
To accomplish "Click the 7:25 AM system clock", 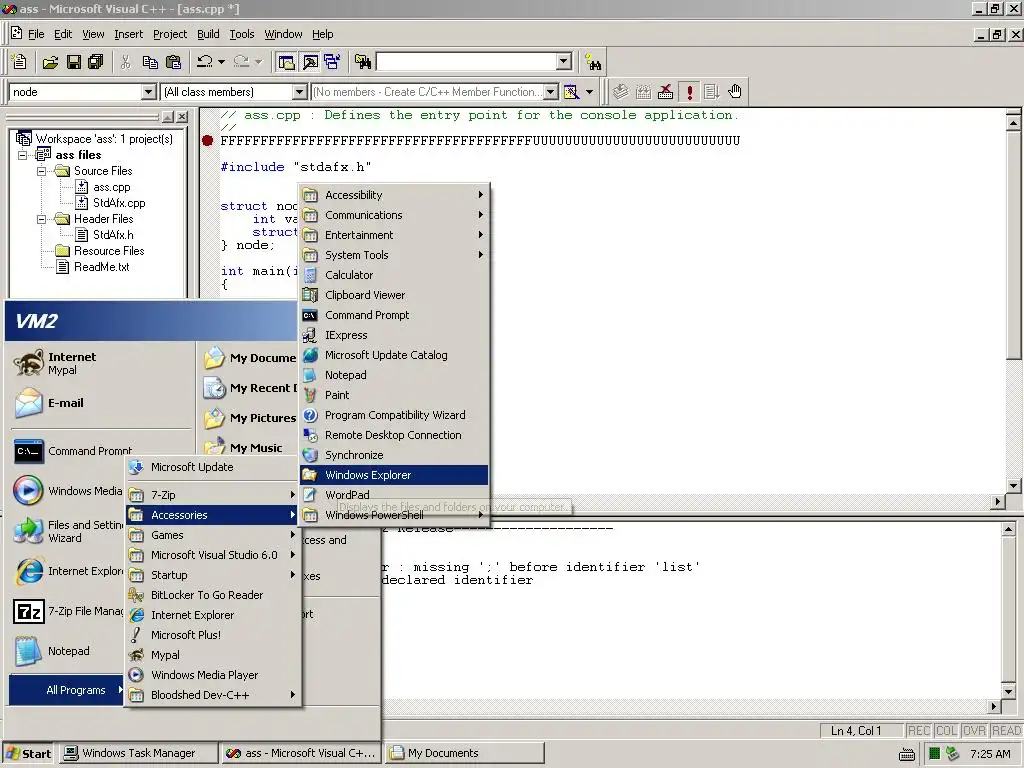I will point(990,754).
